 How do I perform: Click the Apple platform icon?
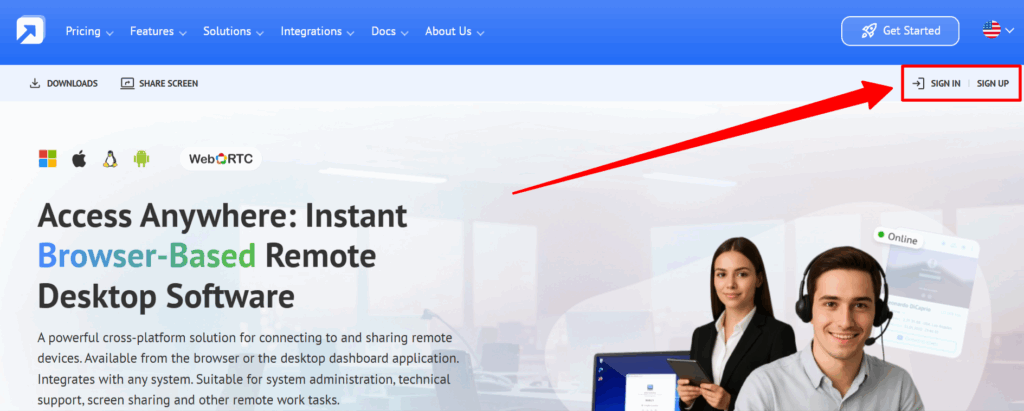pyautogui.click(x=79, y=158)
